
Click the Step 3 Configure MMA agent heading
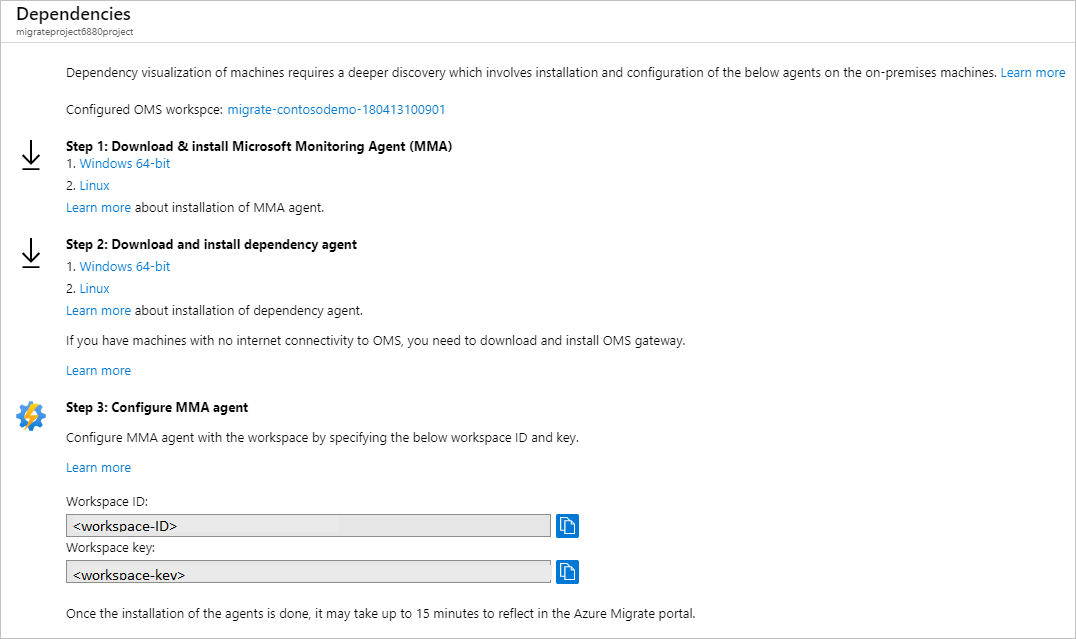pos(157,408)
